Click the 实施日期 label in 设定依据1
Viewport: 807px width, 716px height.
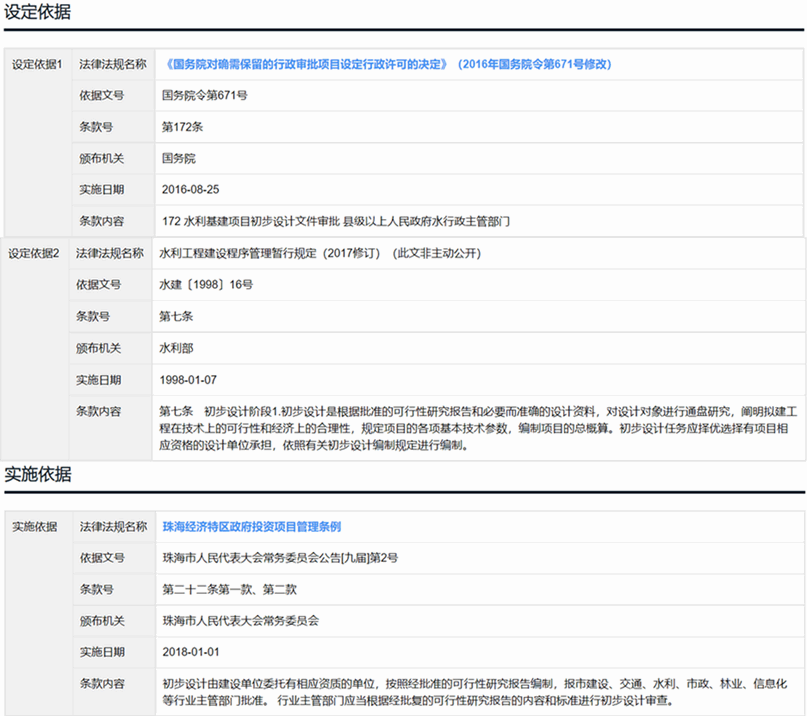pyautogui.click(x=101, y=189)
